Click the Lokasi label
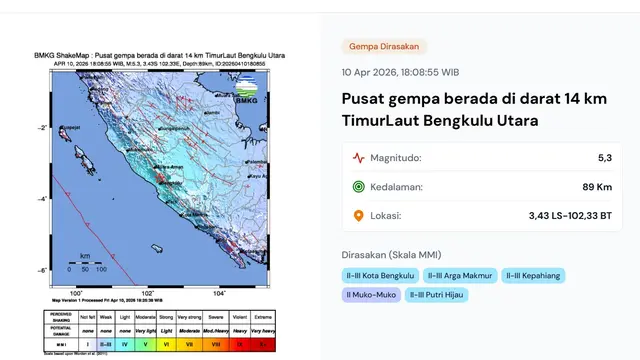640x360 pixels. click(386, 216)
